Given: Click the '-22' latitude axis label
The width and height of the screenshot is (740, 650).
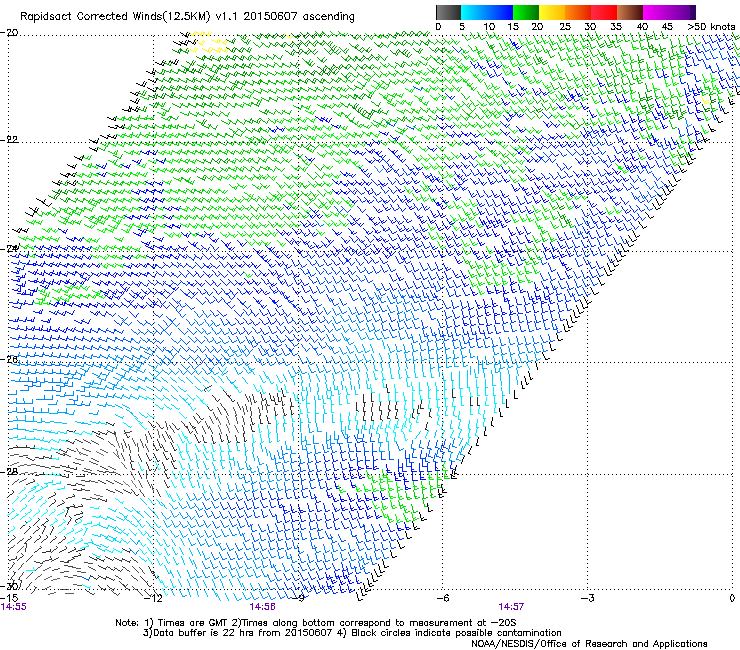Looking at the screenshot, I should click(10, 140).
